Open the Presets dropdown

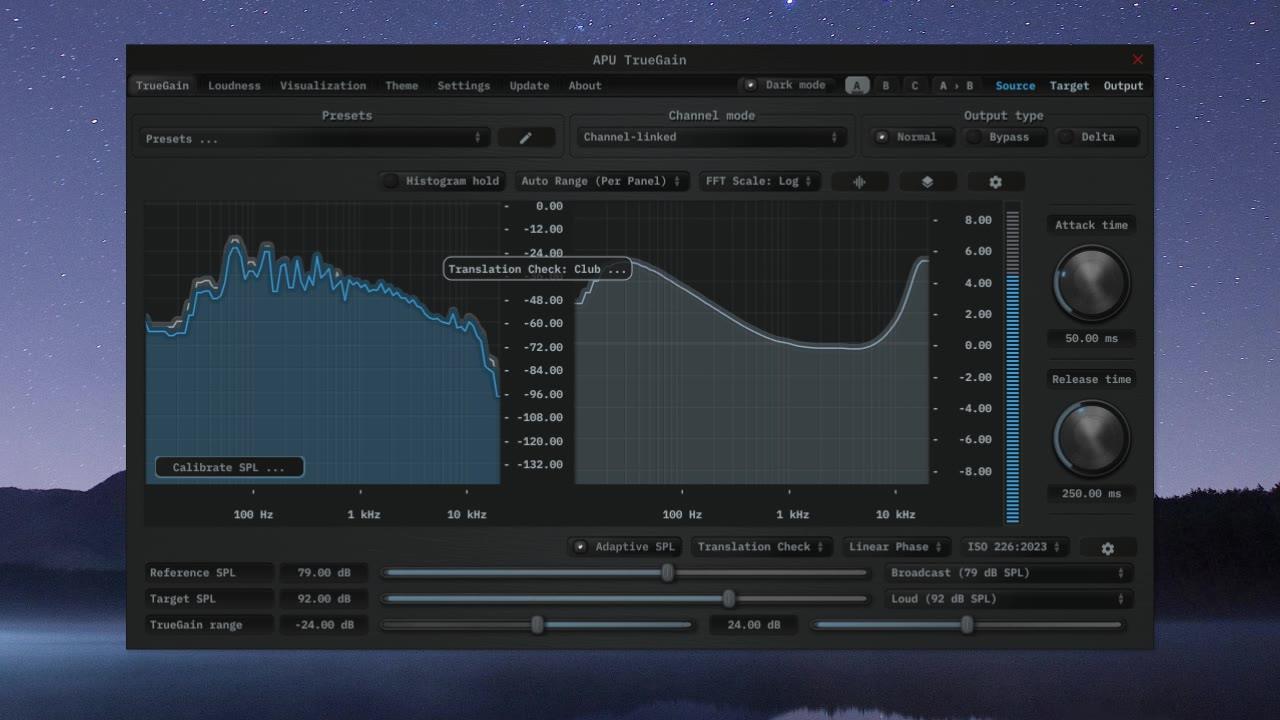(314, 138)
